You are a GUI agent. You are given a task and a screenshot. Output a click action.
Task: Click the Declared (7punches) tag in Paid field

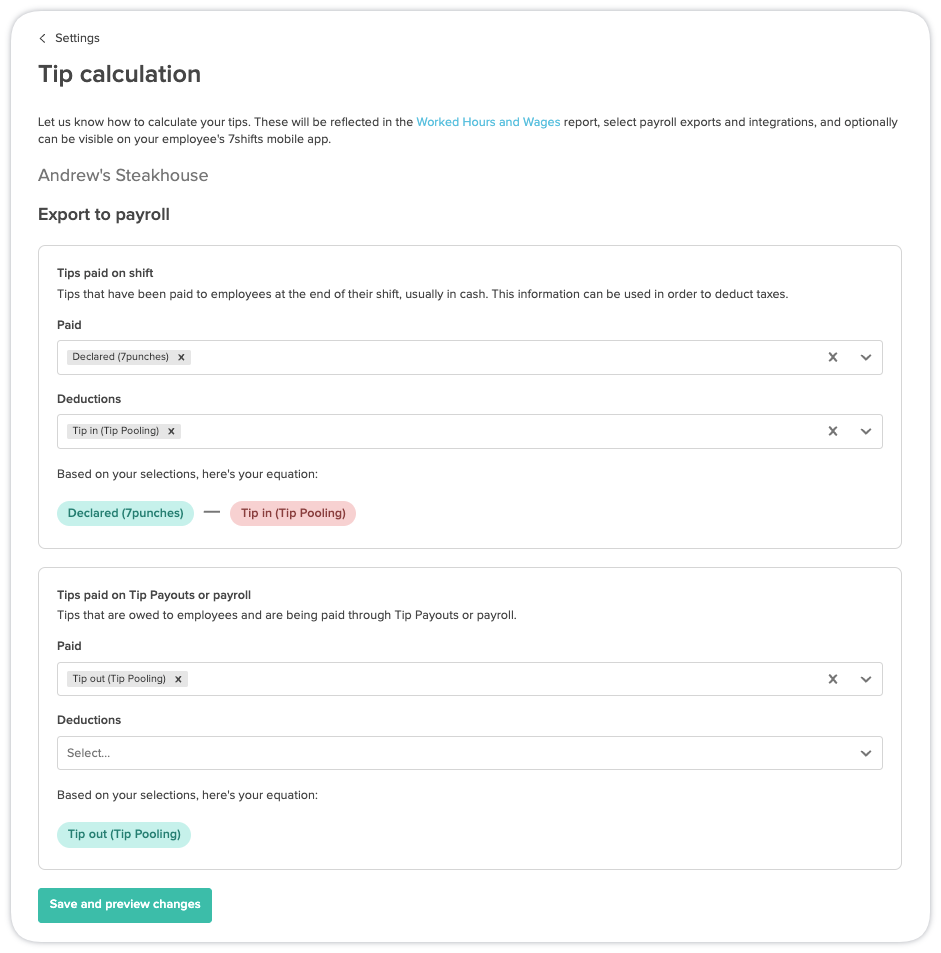coord(120,357)
